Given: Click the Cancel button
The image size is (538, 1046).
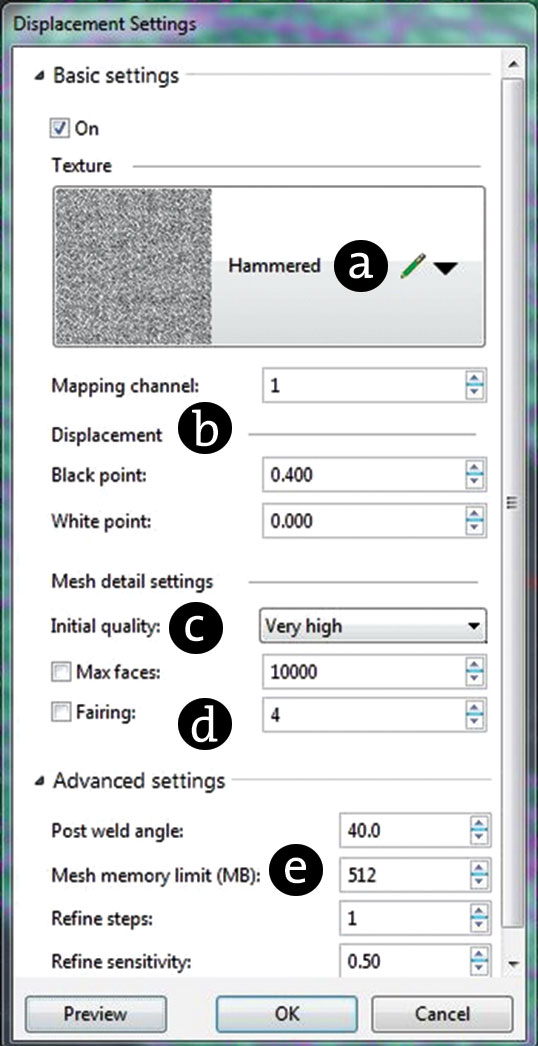Looking at the screenshot, I should 442,1014.
